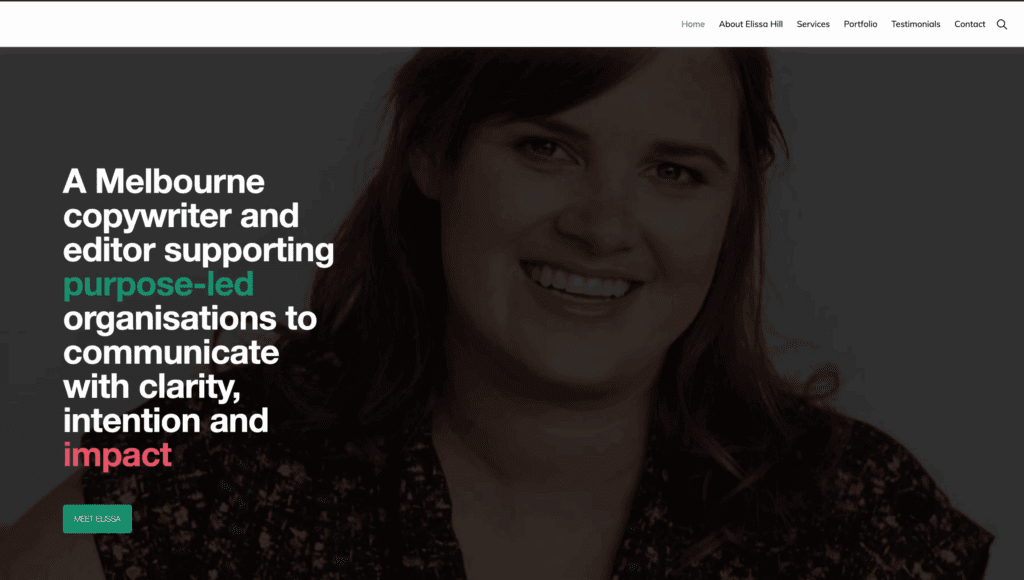The height and width of the screenshot is (580, 1024).
Task: Open the About Elissa Hill page
Action: [750, 24]
